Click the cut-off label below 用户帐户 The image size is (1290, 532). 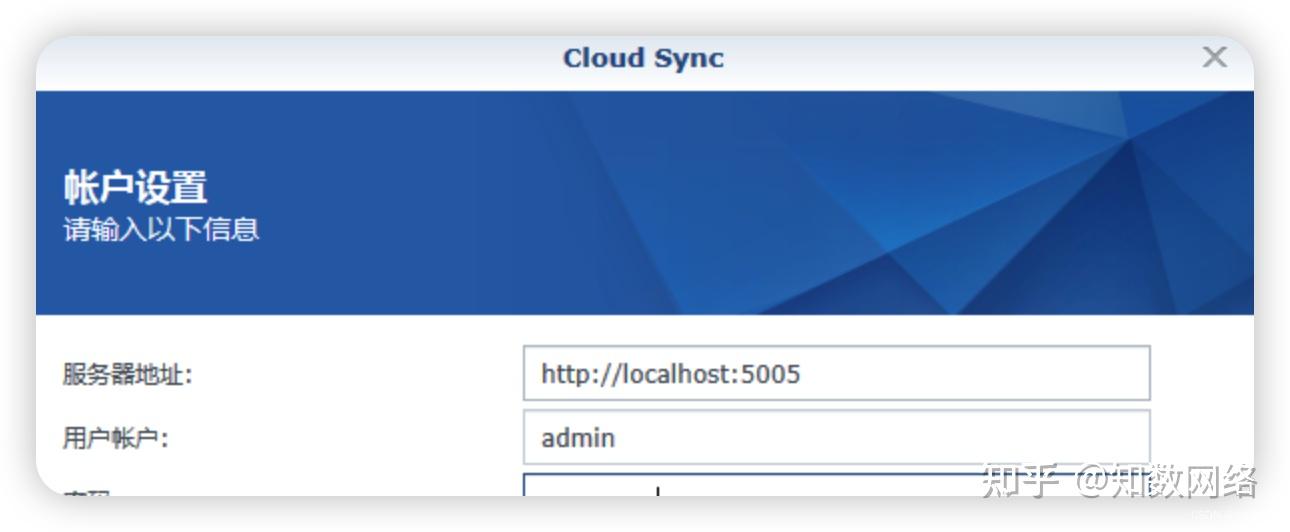tap(86, 492)
